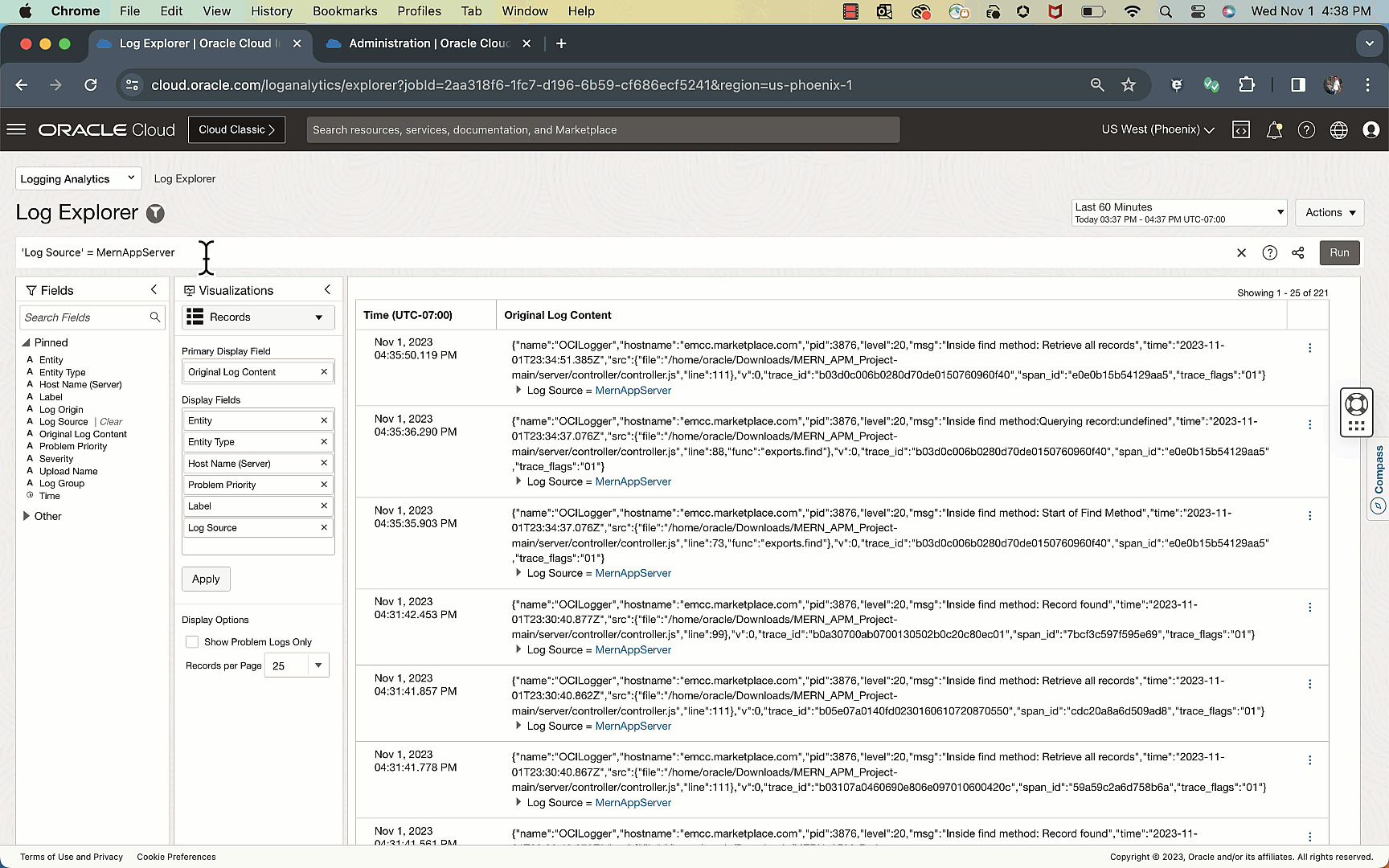The height and width of the screenshot is (868, 1389).
Task: Apply the display field changes
Action: pyautogui.click(x=206, y=579)
